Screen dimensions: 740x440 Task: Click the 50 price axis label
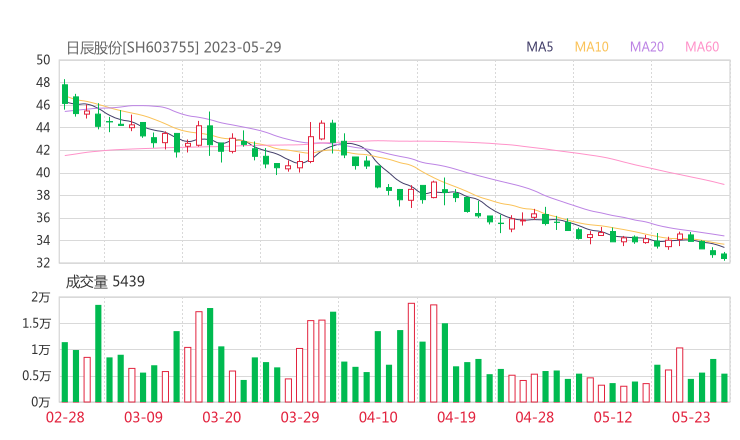coord(43,60)
